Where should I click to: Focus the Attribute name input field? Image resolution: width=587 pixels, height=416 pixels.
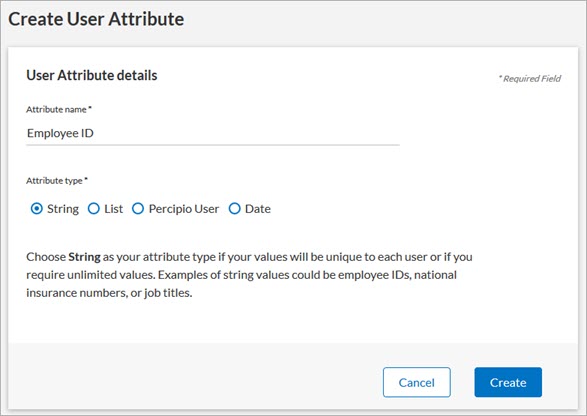pyautogui.click(x=213, y=134)
